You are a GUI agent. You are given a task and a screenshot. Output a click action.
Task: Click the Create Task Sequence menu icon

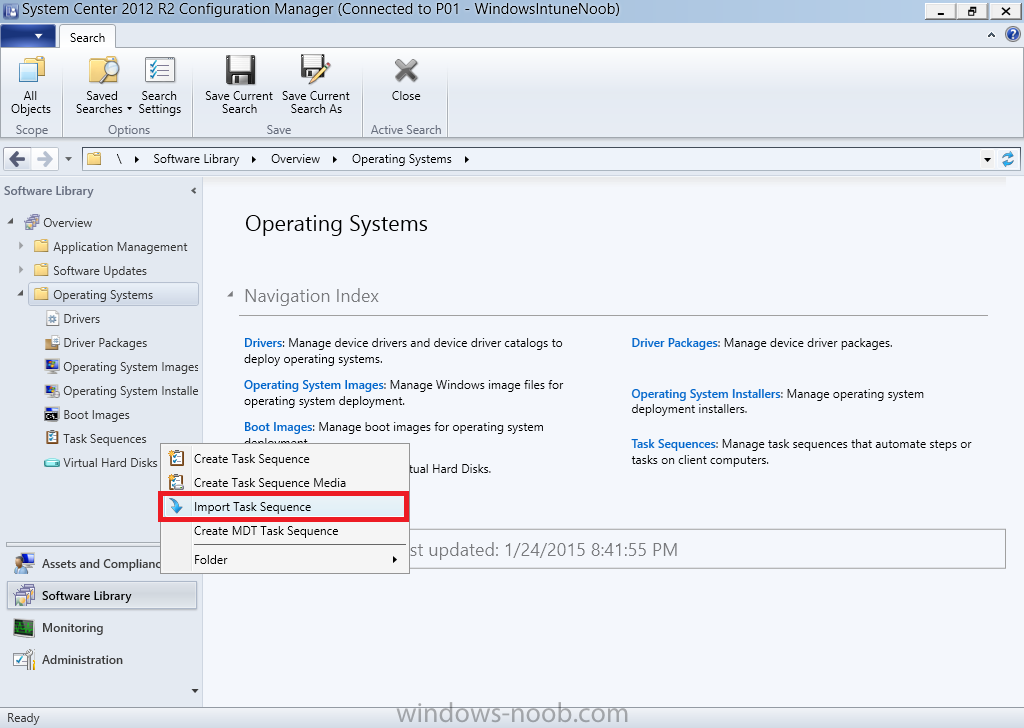tap(176, 458)
